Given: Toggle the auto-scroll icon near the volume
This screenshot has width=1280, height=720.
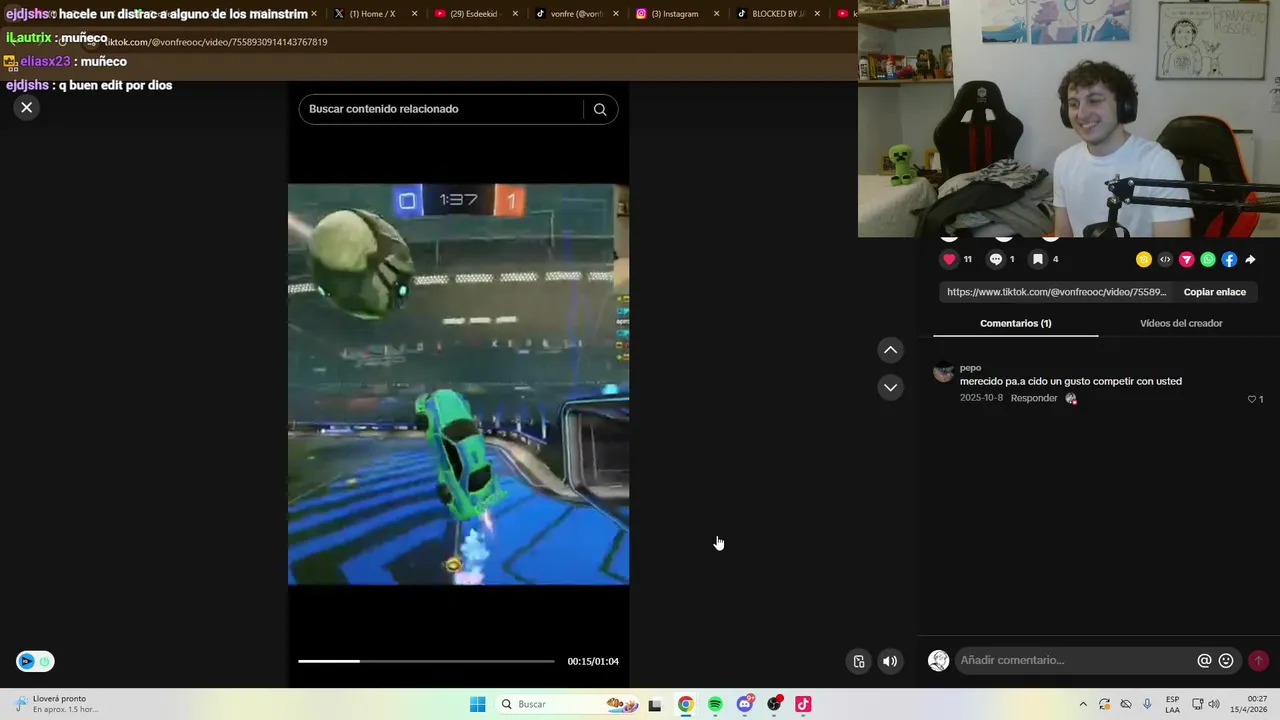Looking at the screenshot, I should [859, 661].
